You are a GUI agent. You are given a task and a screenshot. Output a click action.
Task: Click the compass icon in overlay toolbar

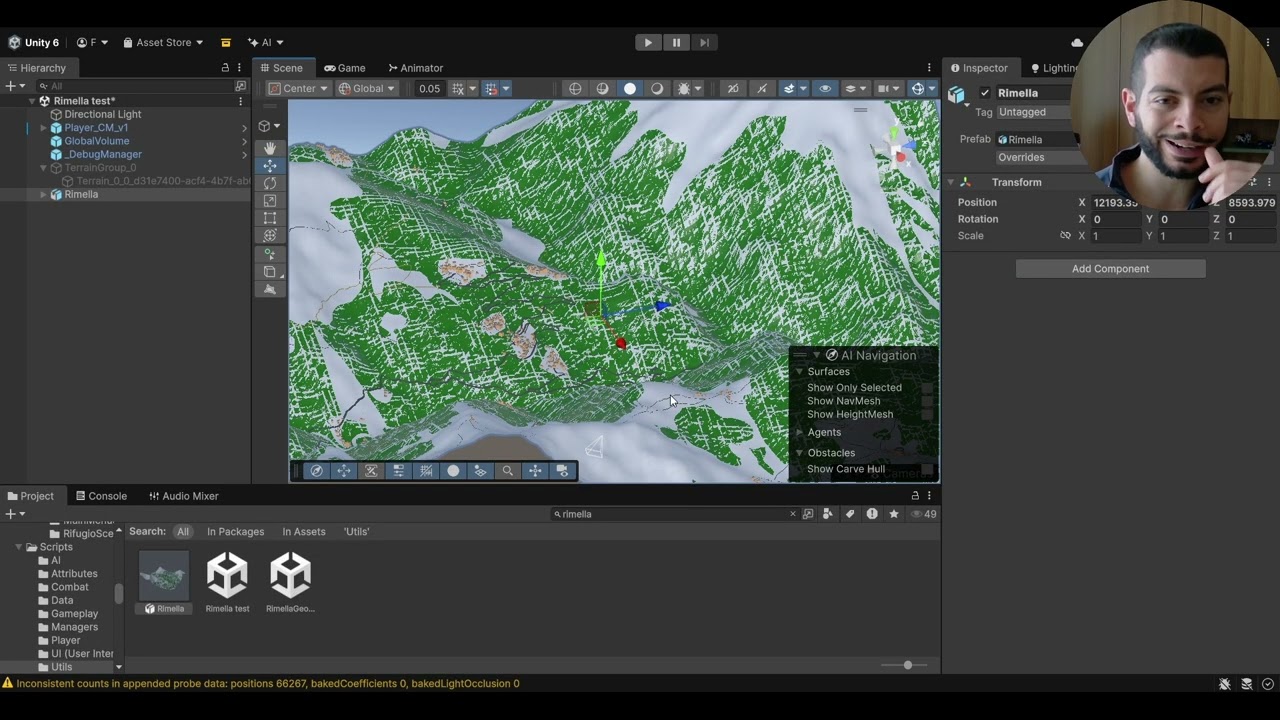(x=317, y=471)
